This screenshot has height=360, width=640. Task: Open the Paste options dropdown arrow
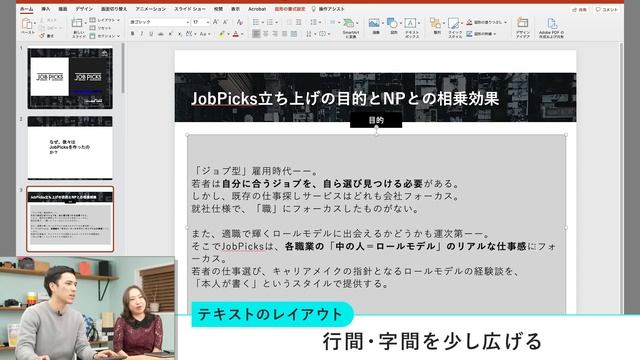(x=35, y=24)
